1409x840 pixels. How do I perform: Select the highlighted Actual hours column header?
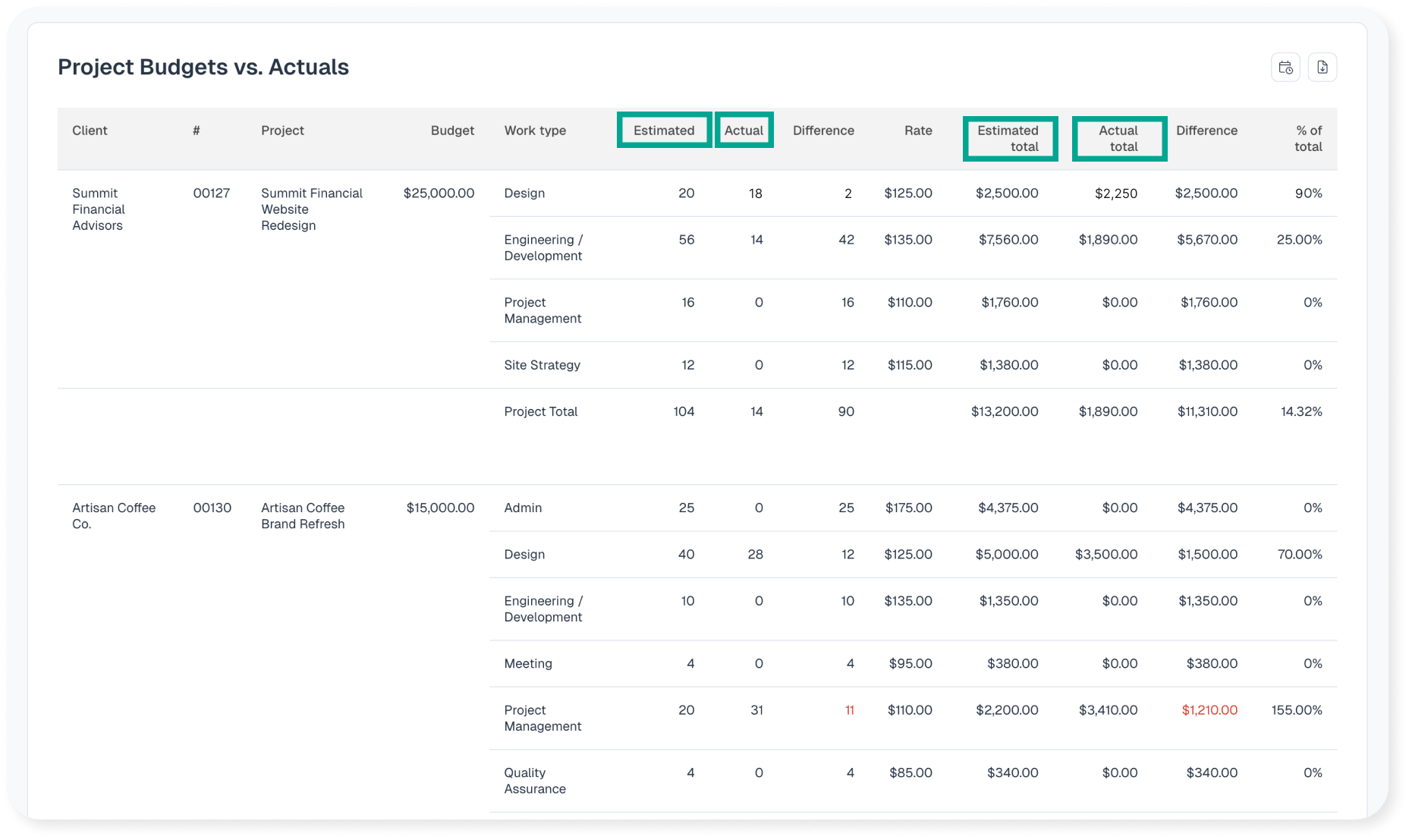[744, 131]
